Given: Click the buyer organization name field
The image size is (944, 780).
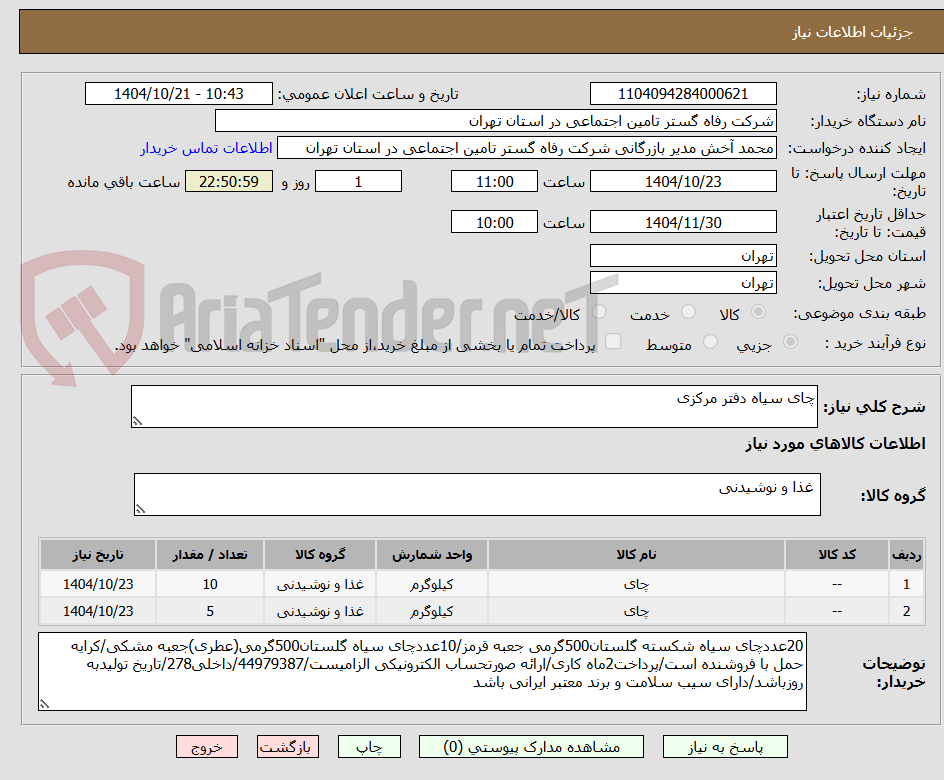Looking at the screenshot, I should (x=495, y=121).
